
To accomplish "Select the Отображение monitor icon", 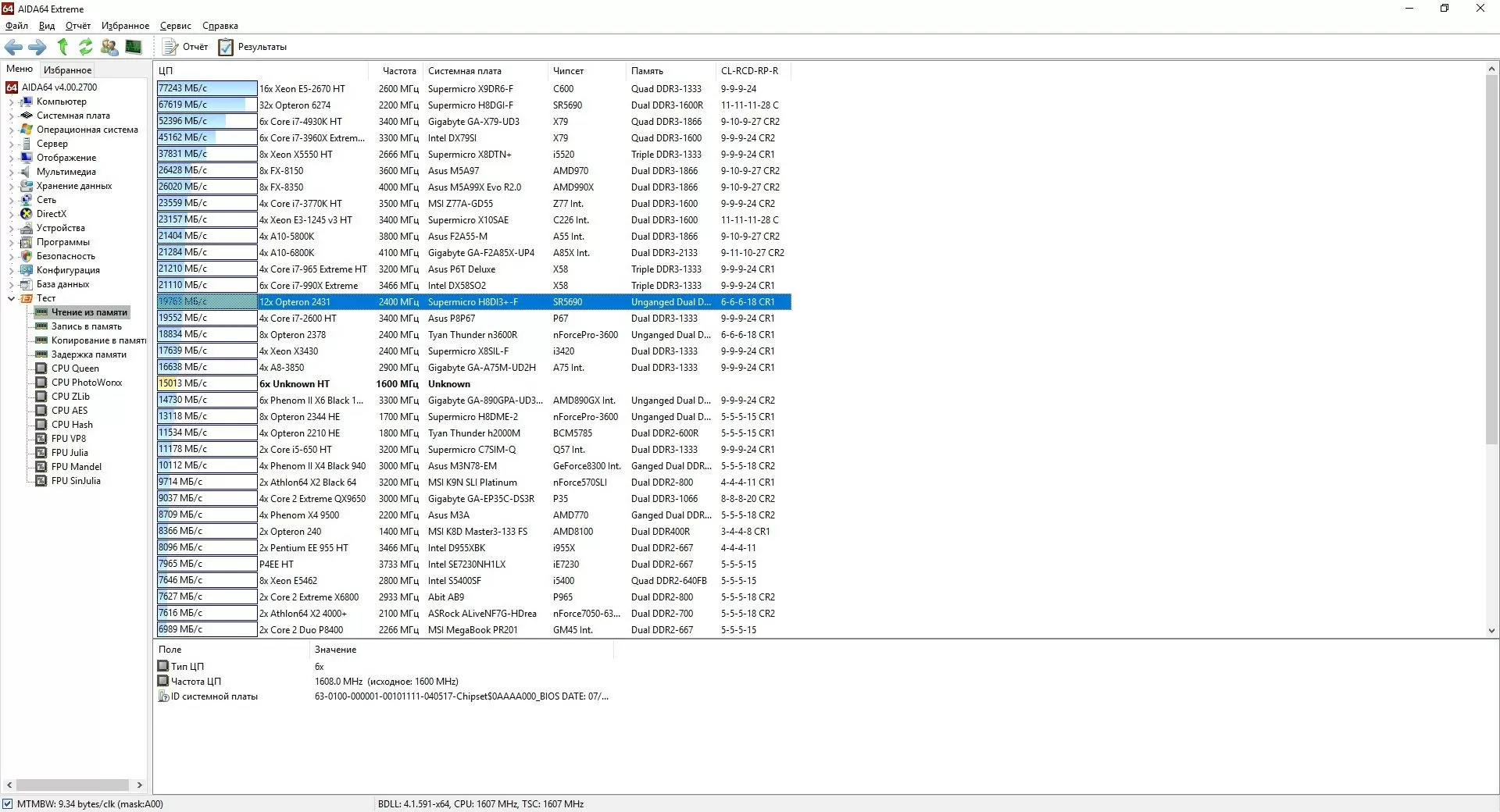I will click(27, 158).
